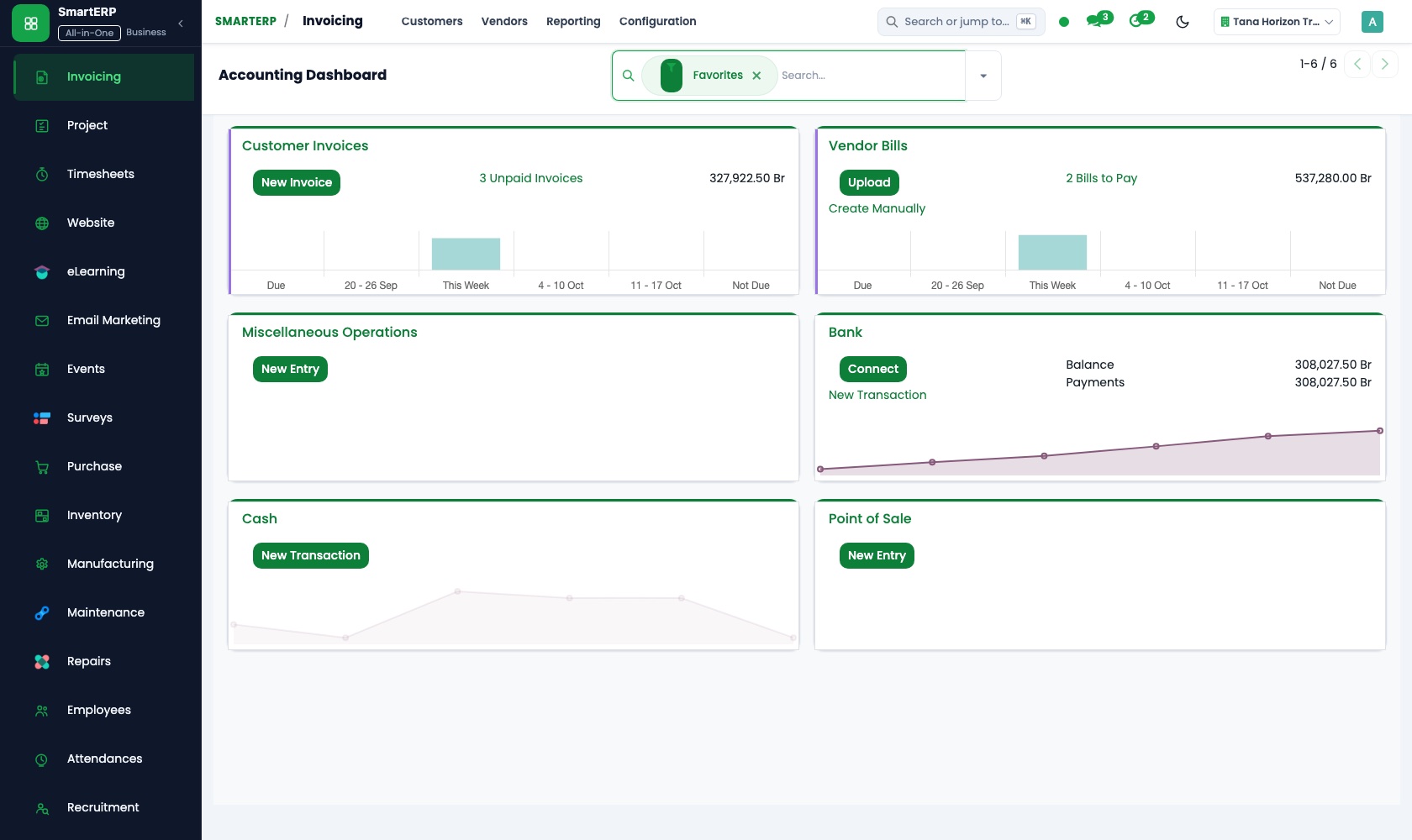Focus the global Search or jump to field
This screenshot has width=1412, height=840.
961,22
